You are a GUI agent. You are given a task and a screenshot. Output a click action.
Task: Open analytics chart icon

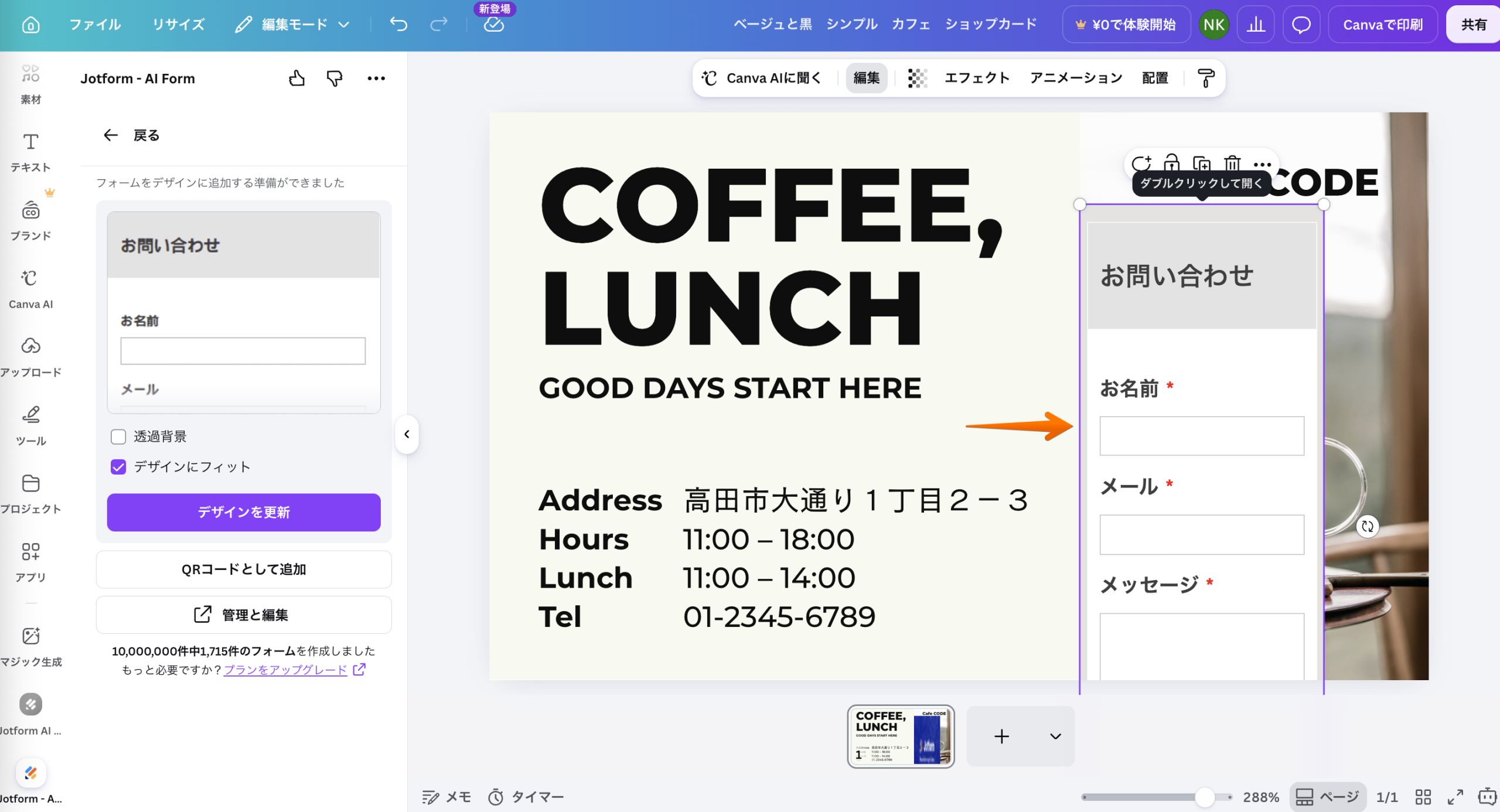[x=1256, y=25]
